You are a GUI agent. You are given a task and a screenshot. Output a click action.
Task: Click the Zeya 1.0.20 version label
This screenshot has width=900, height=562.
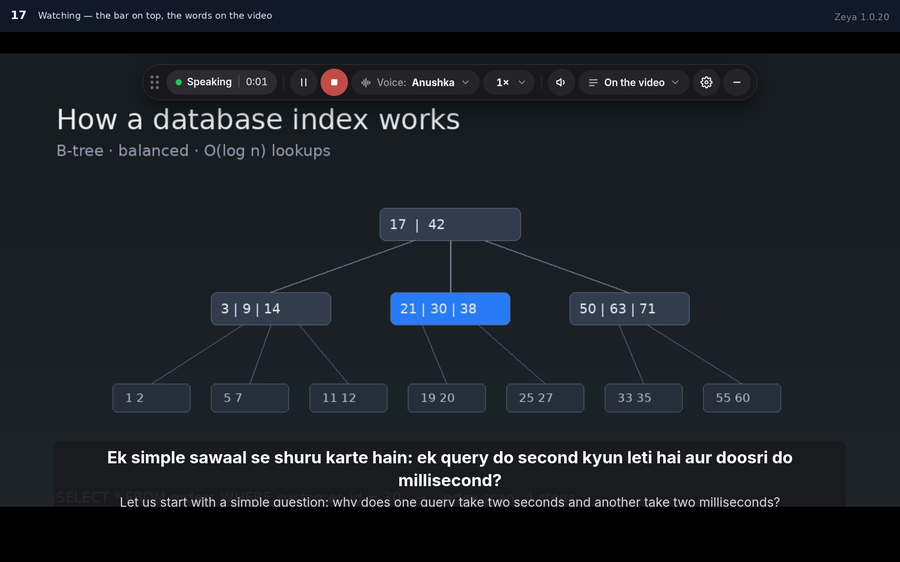point(862,17)
